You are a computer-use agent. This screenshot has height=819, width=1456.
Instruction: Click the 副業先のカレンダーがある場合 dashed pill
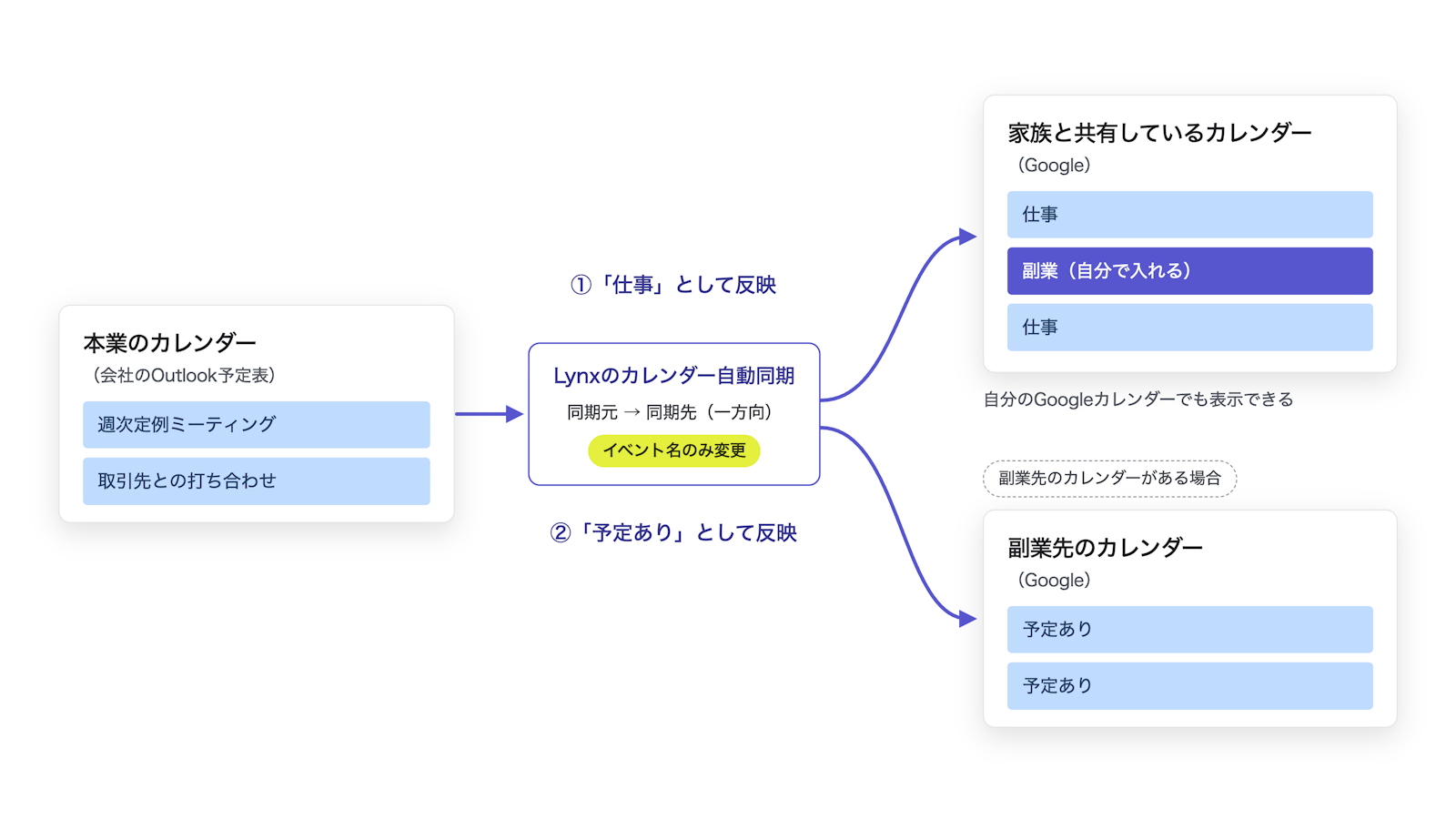[x=1109, y=479]
